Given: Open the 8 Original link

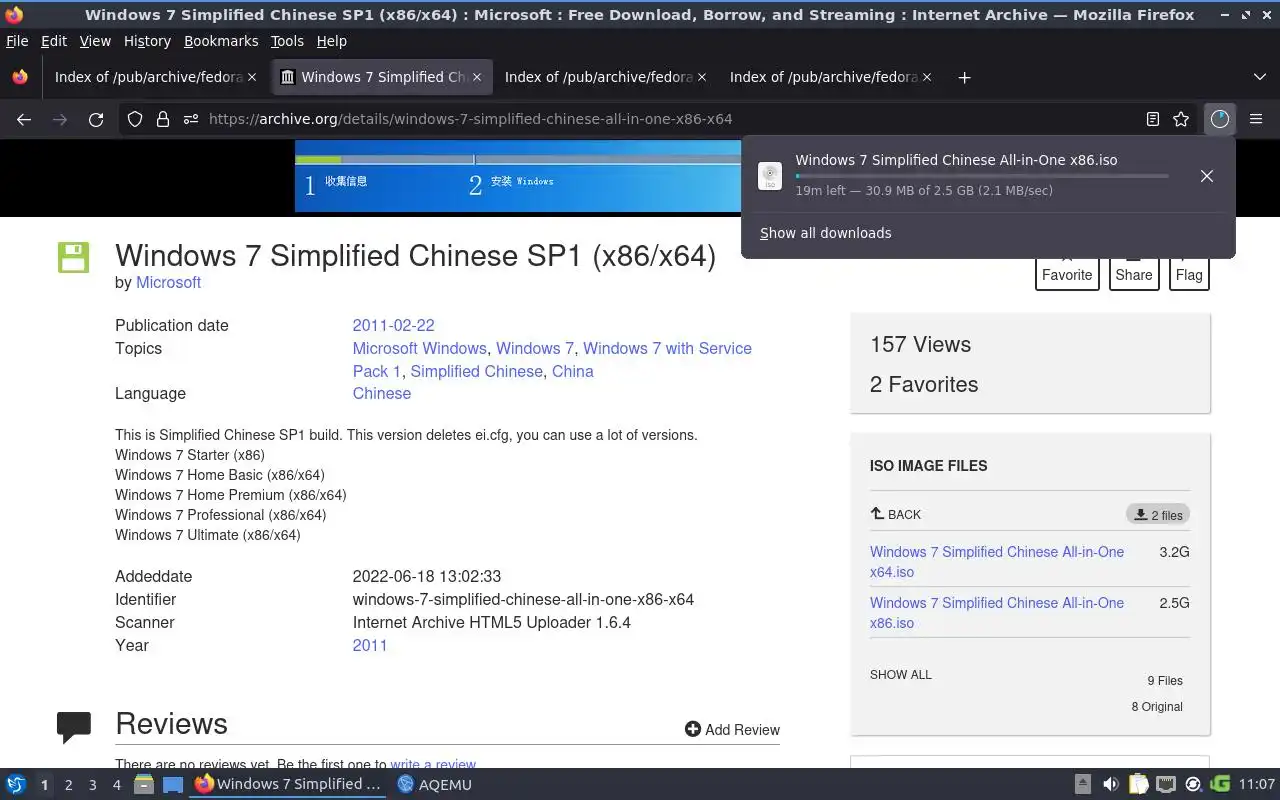Looking at the screenshot, I should [1157, 706].
